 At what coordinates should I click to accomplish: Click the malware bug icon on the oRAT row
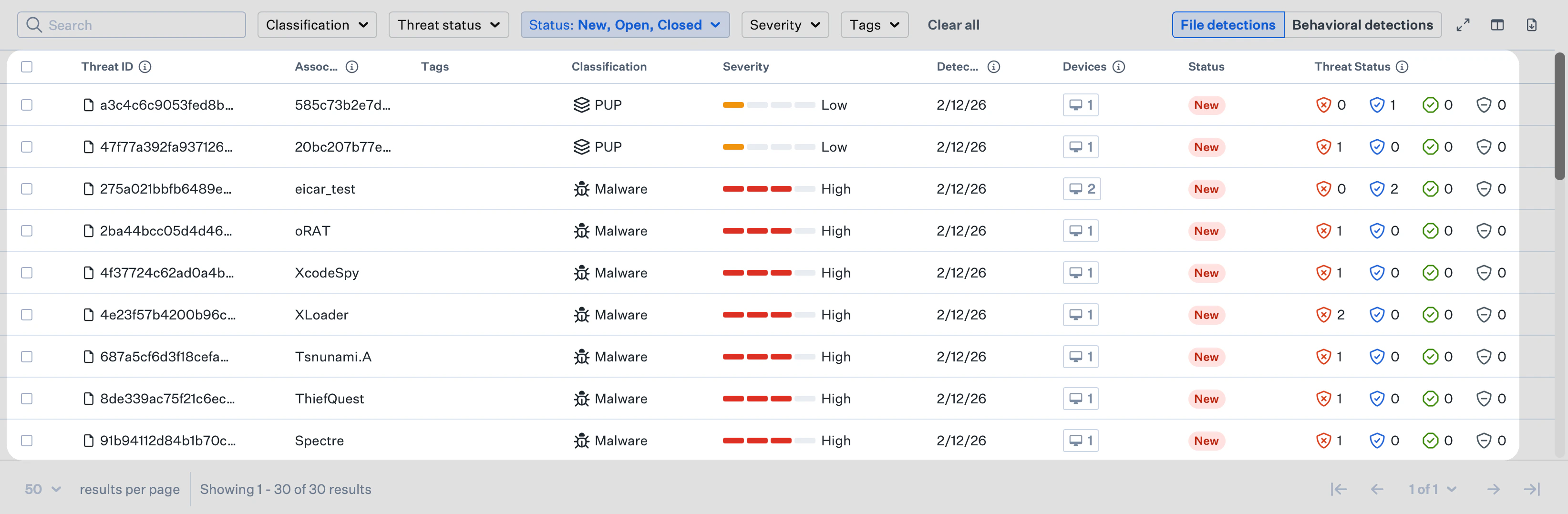click(x=581, y=231)
